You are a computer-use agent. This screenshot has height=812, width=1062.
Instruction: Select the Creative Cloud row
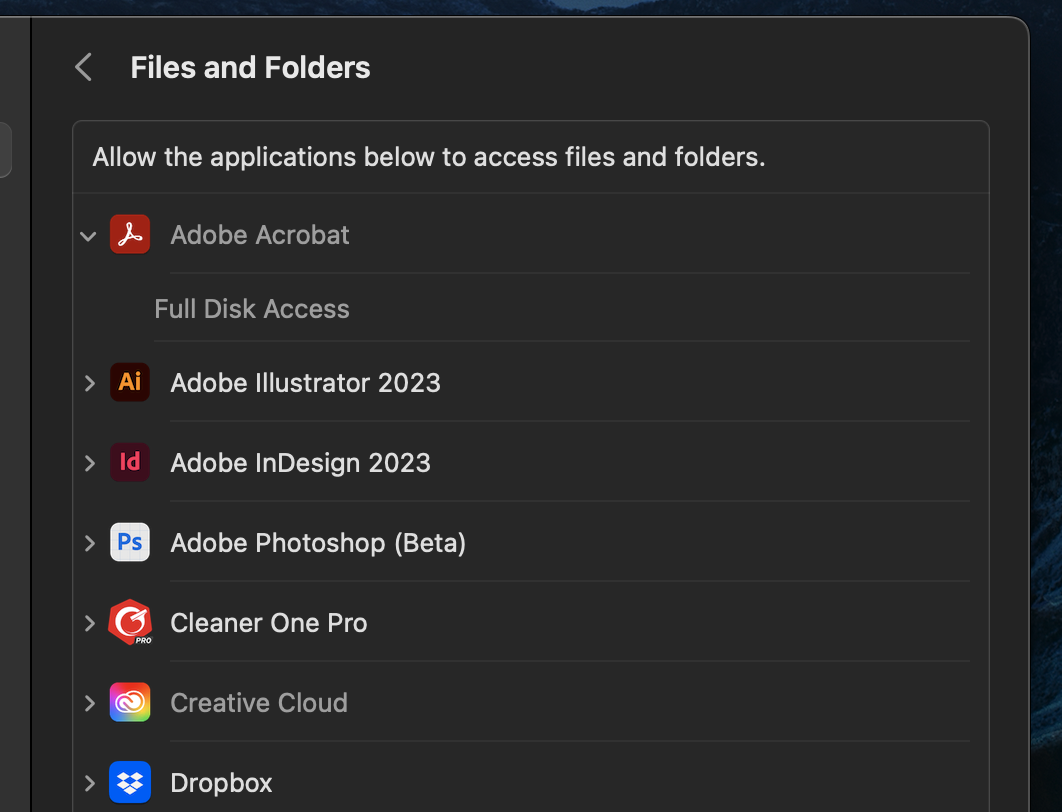pyautogui.click(x=258, y=702)
